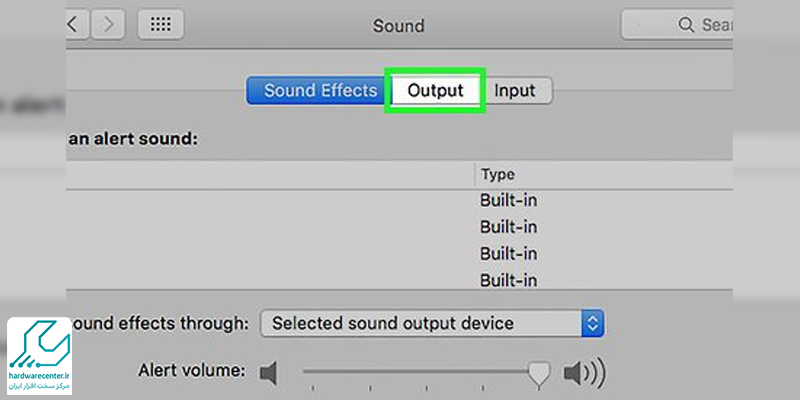Go forward with the right chevron button
Viewport: 800px width, 400px height.
(108, 24)
